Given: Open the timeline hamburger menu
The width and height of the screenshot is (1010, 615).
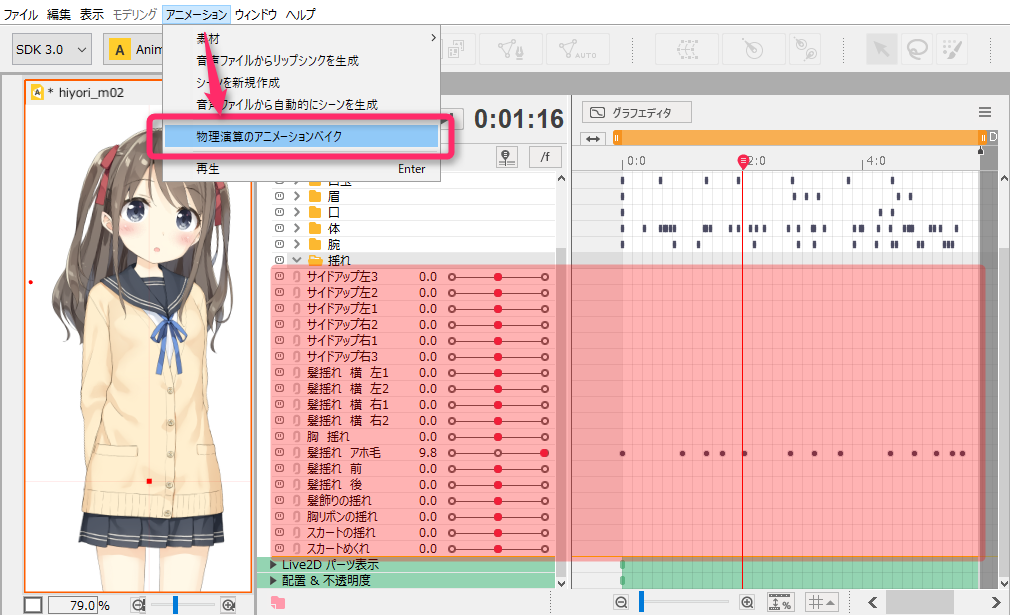Looking at the screenshot, I should (x=985, y=112).
